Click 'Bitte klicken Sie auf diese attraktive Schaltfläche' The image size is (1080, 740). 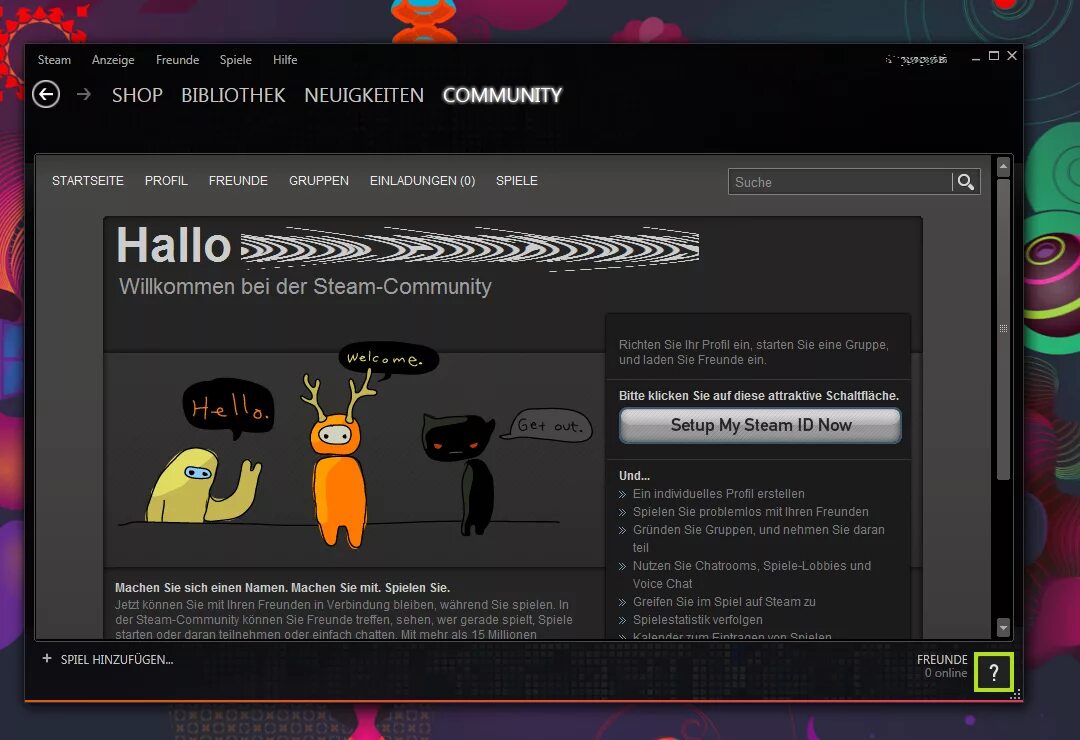[x=758, y=395]
